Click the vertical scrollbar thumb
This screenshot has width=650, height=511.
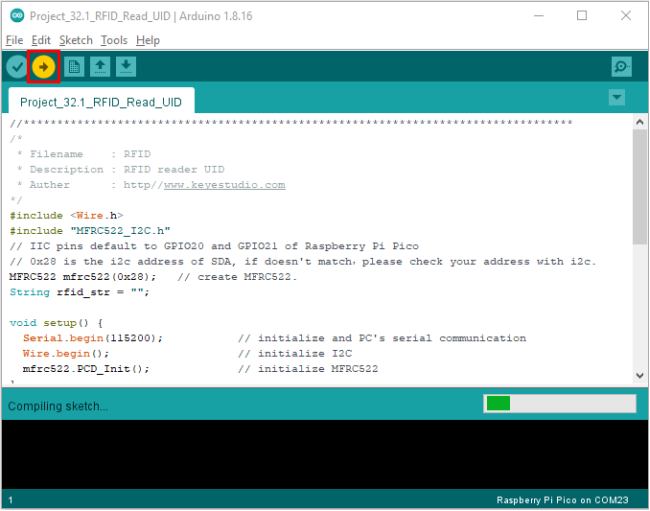[640, 186]
